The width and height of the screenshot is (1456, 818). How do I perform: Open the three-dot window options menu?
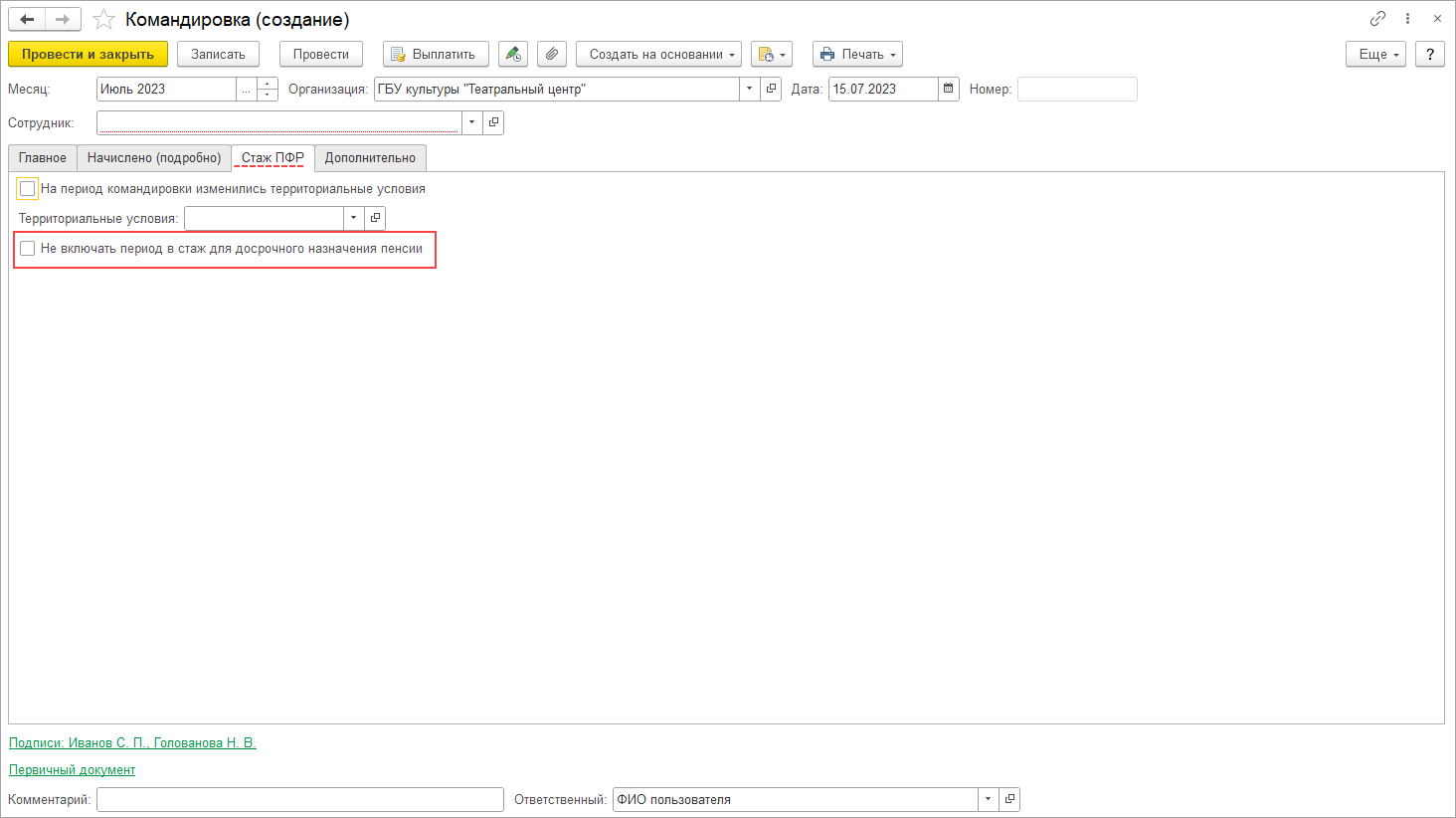[x=1407, y=19]
